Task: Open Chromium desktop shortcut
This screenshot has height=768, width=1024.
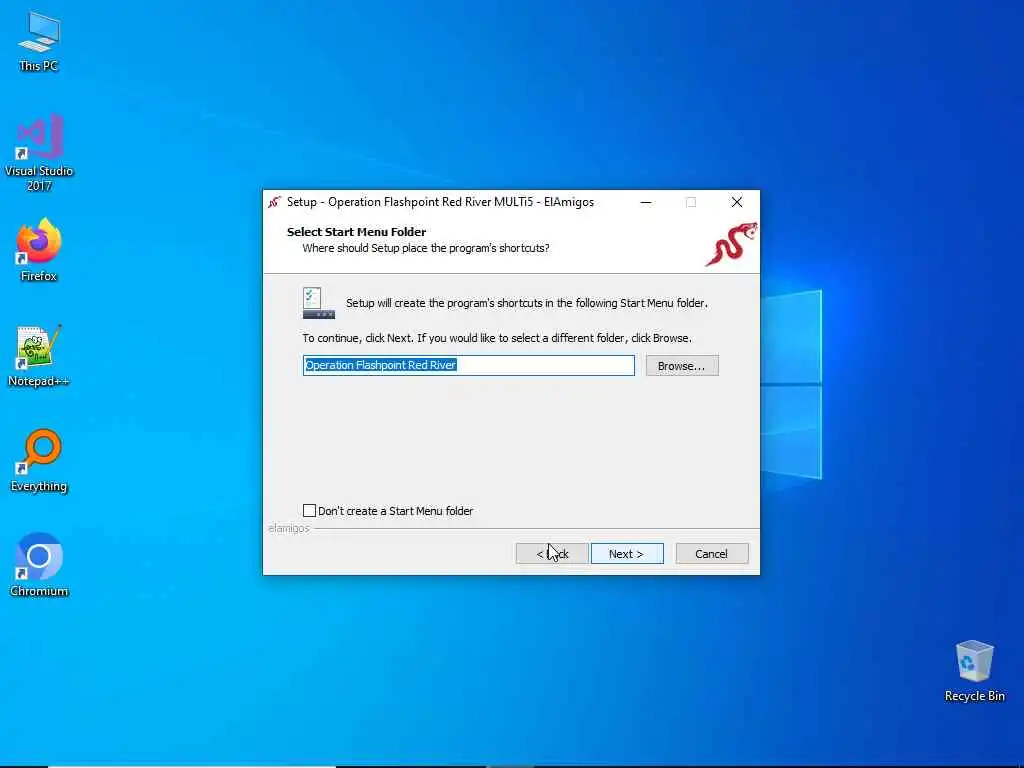Action: click(39, 565)
